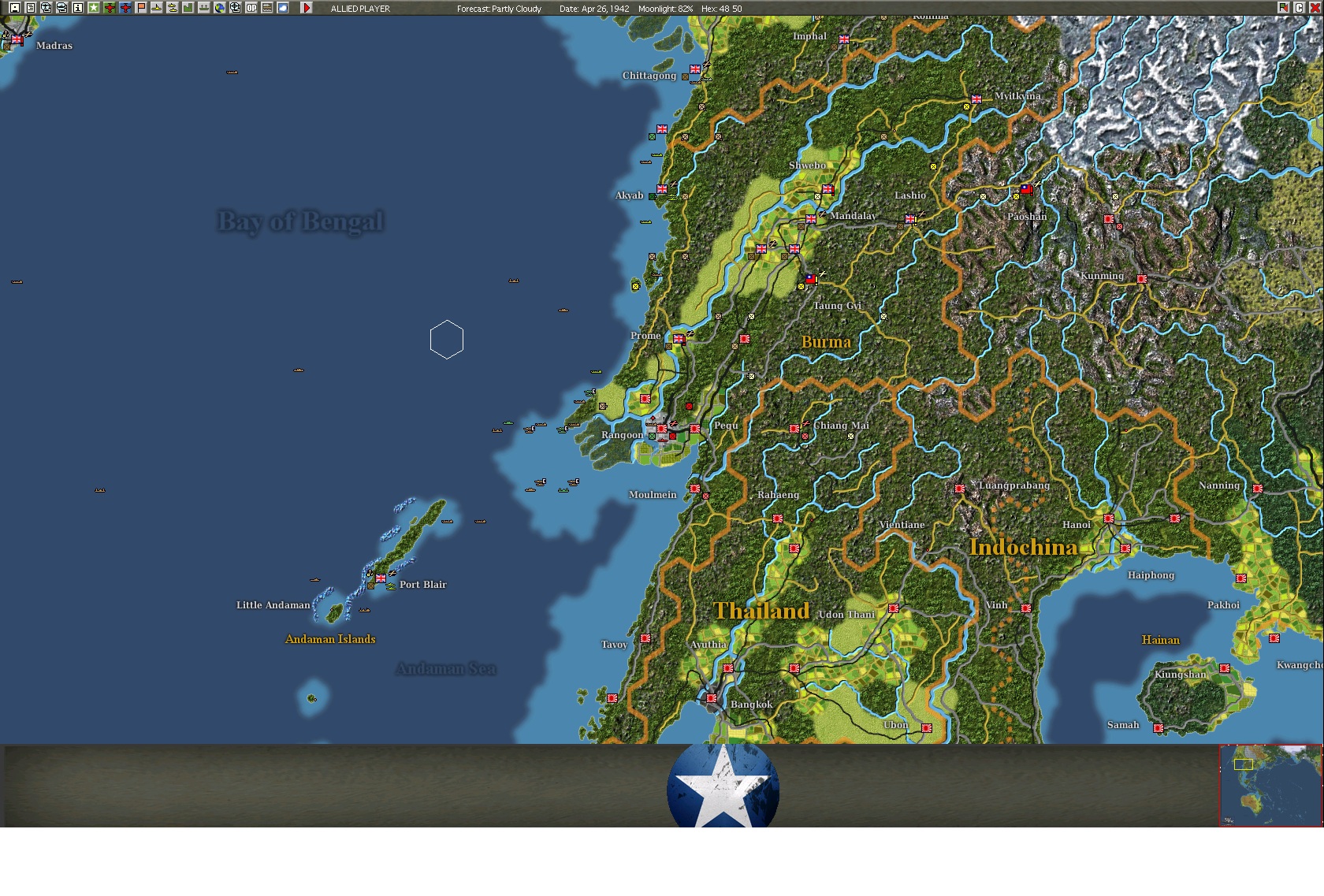
Task: Select the Japanese base marker at Samah
Action: coord(1158,728)
